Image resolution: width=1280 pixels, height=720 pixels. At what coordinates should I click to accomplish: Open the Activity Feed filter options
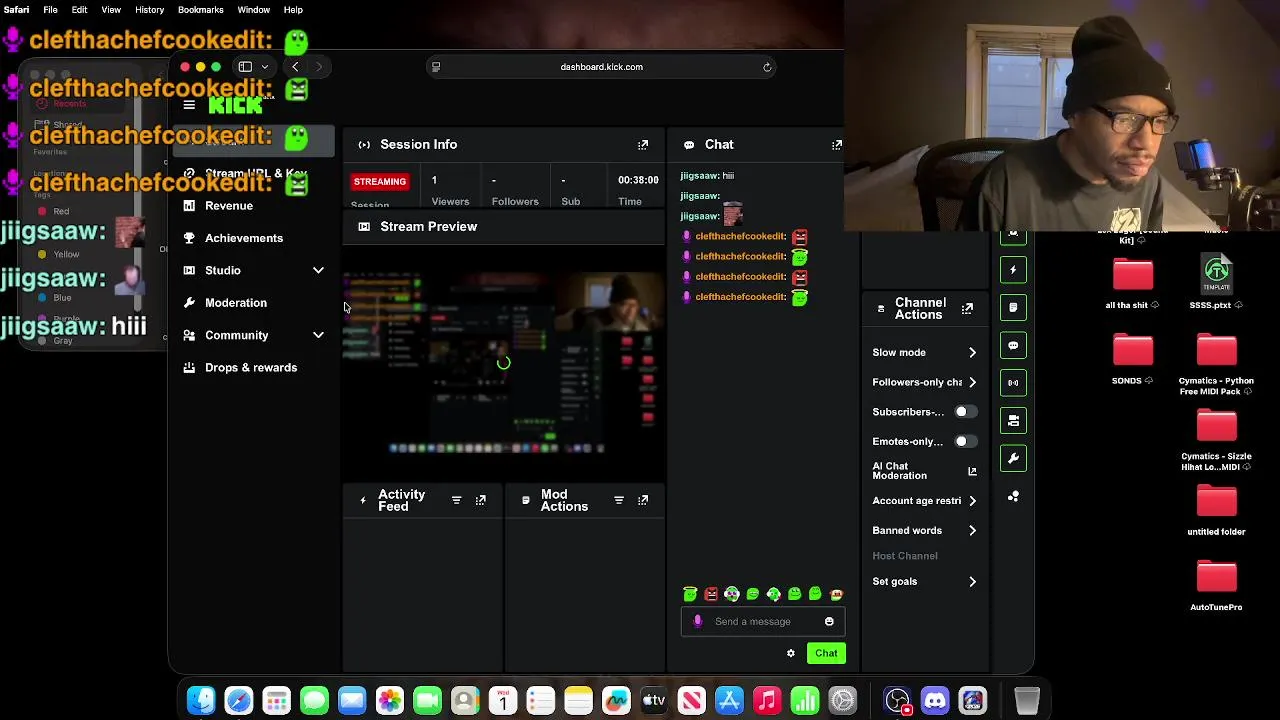coord(456,500)
